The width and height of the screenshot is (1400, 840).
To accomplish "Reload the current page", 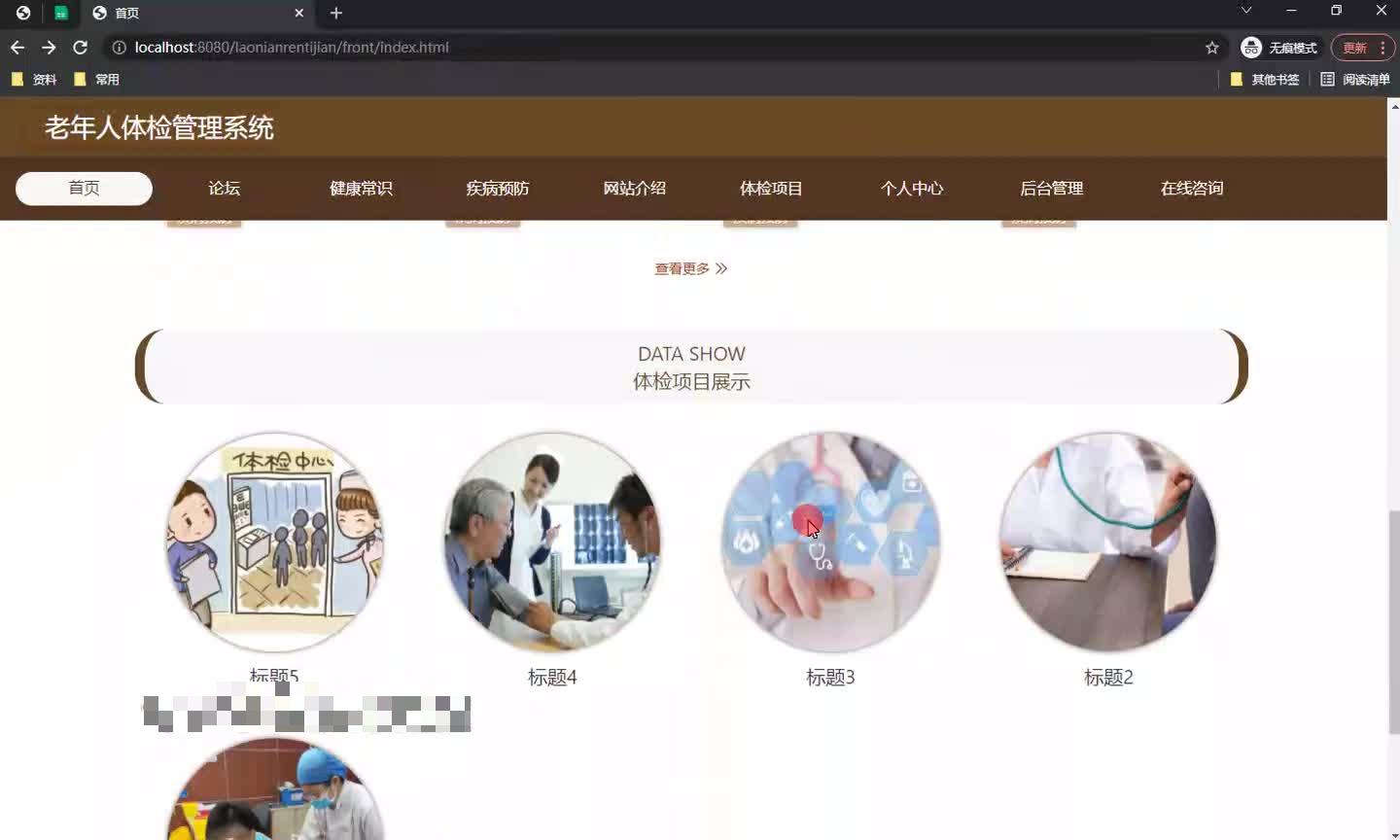I will click(x=81, y=47).
